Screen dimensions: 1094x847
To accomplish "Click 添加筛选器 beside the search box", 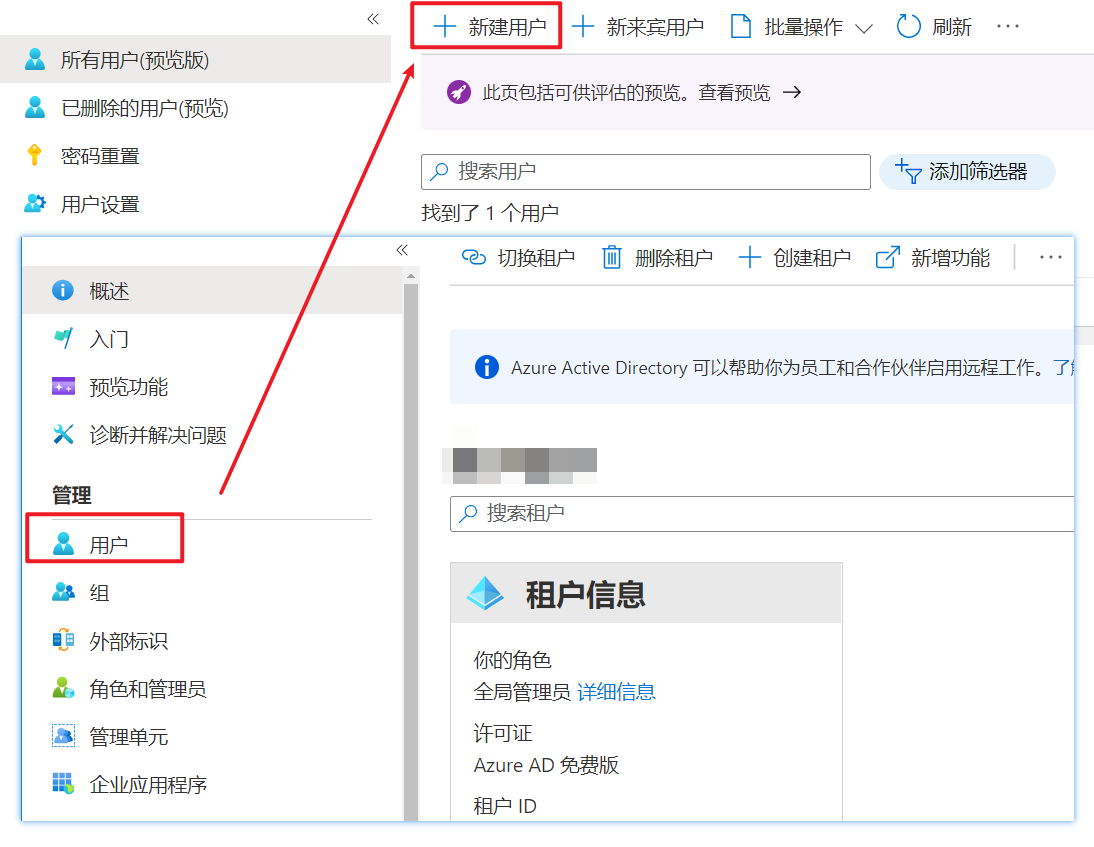I will [x=967, y=171].
